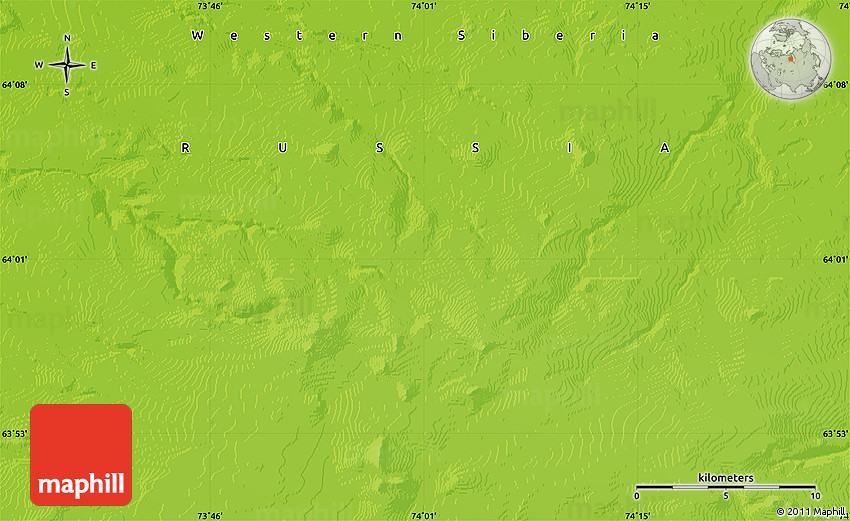Click the © 2011 Maphill copyright text
The height and width of the screenshot is (521, 850).
click(x=810, y=511)
